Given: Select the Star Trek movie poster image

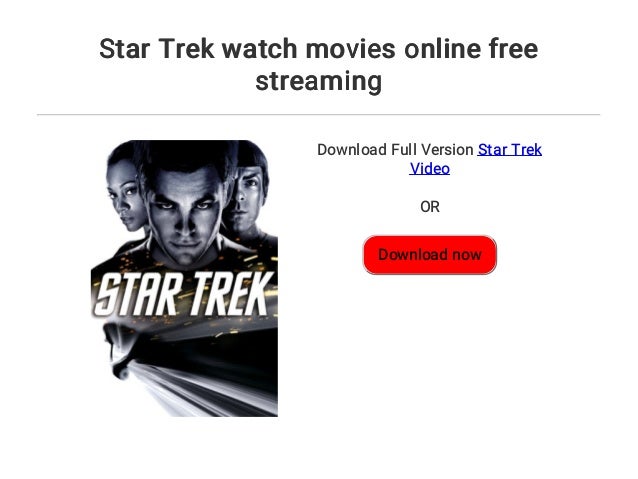Looking at the screenshot, I should [184, 278].
